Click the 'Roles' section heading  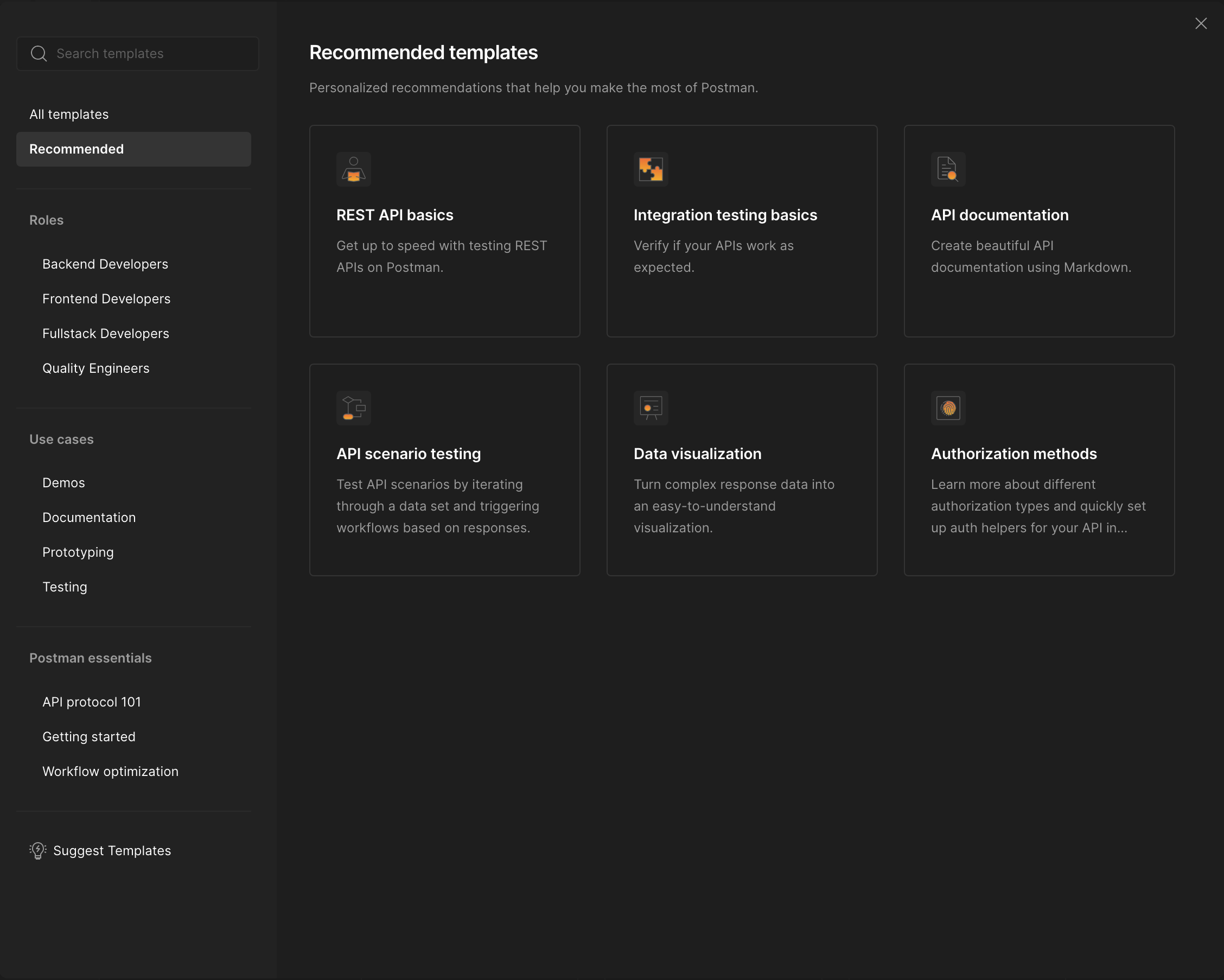pyautogui.click(x=47, y=220)
